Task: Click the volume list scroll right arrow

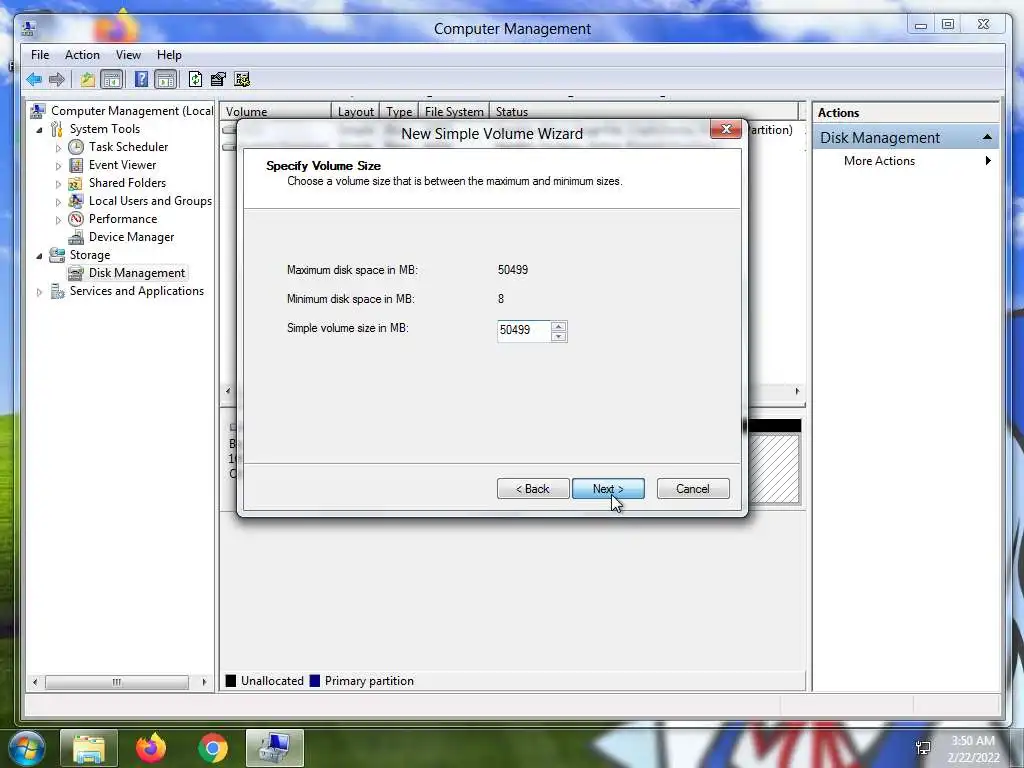Action: click(797, 391)
